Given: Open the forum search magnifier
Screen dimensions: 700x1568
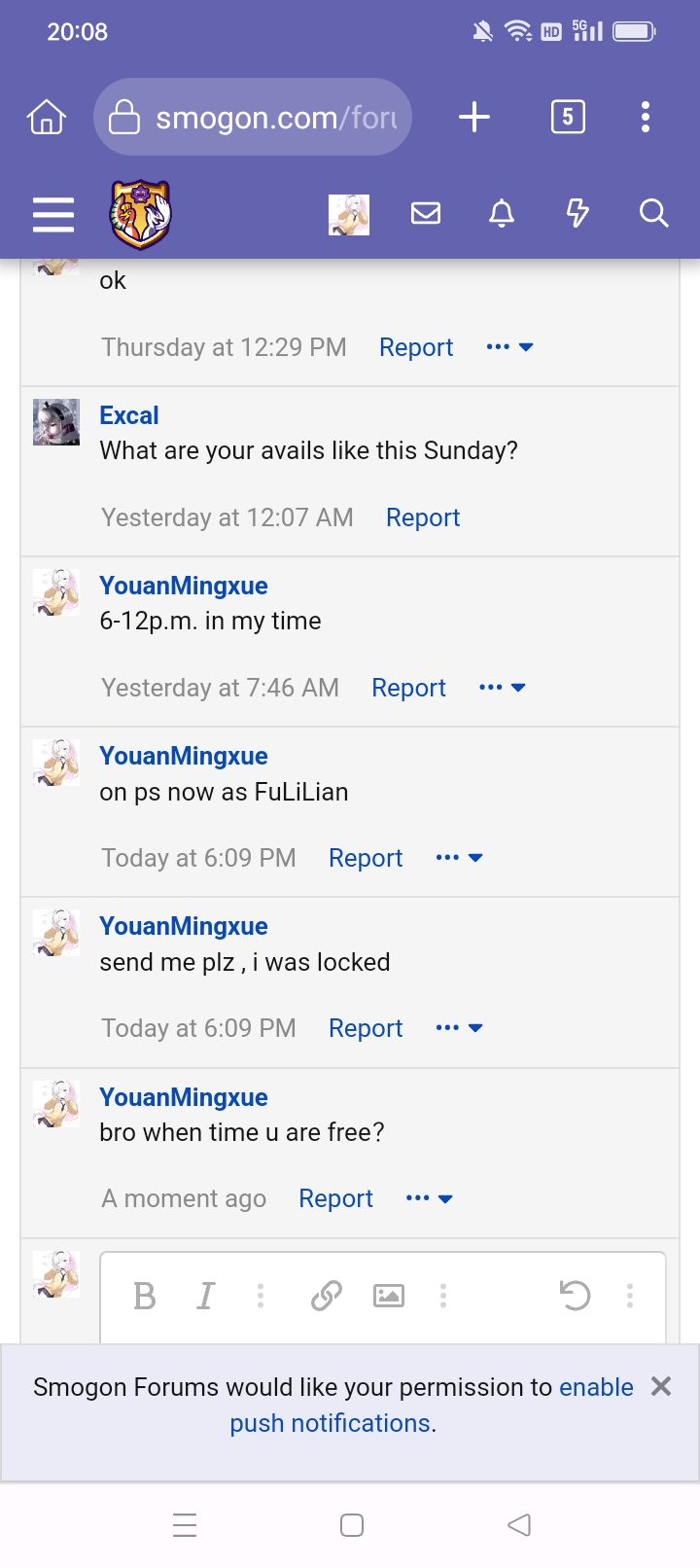Looking at the screenshot, I should (x=653, y=213).
